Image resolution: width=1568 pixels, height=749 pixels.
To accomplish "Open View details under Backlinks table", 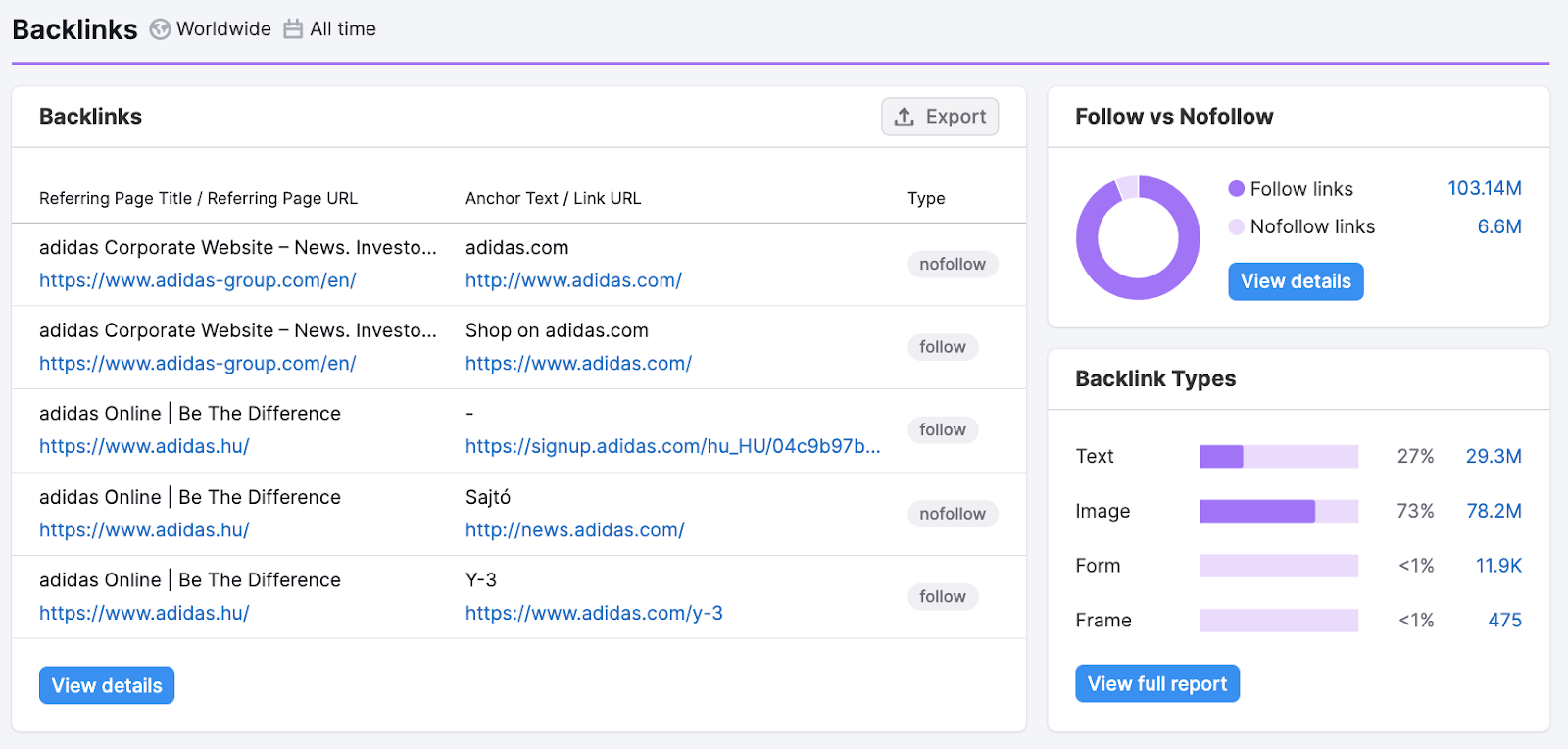I will click(x=107, y=685).
